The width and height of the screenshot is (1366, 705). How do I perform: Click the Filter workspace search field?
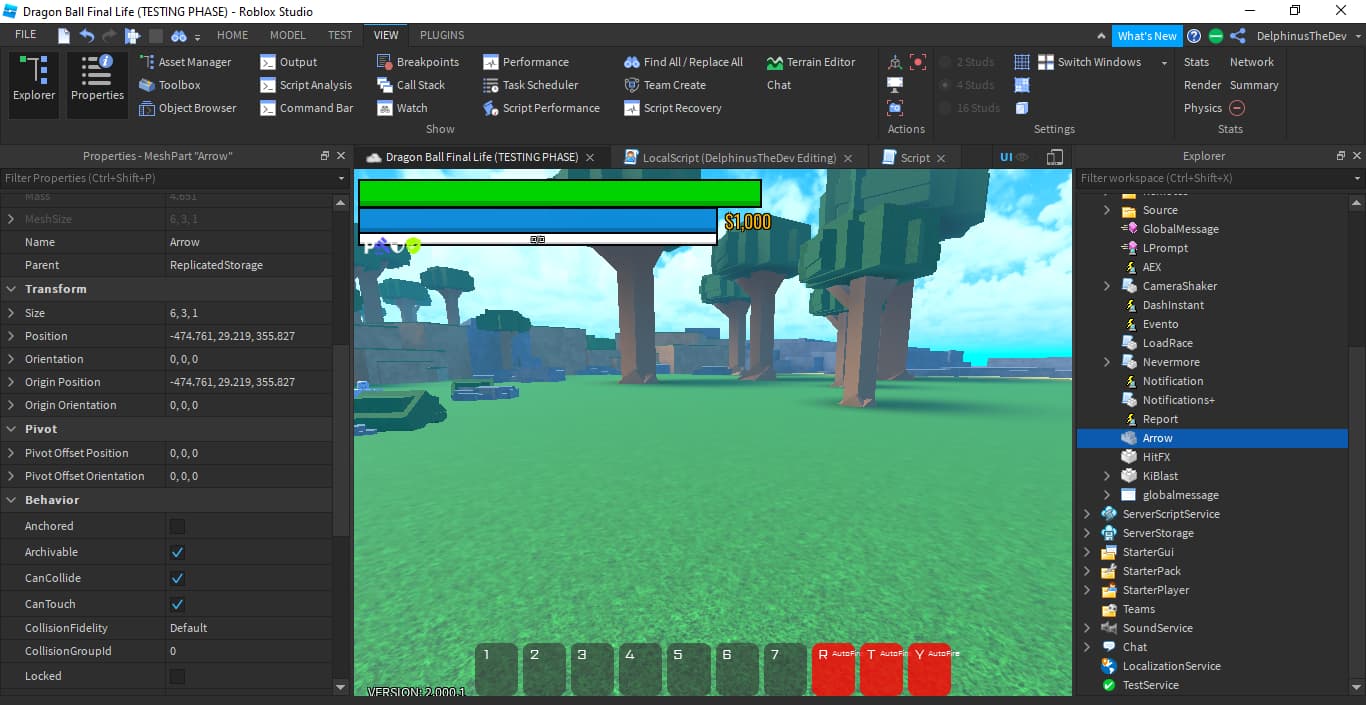click(1200, 178)
